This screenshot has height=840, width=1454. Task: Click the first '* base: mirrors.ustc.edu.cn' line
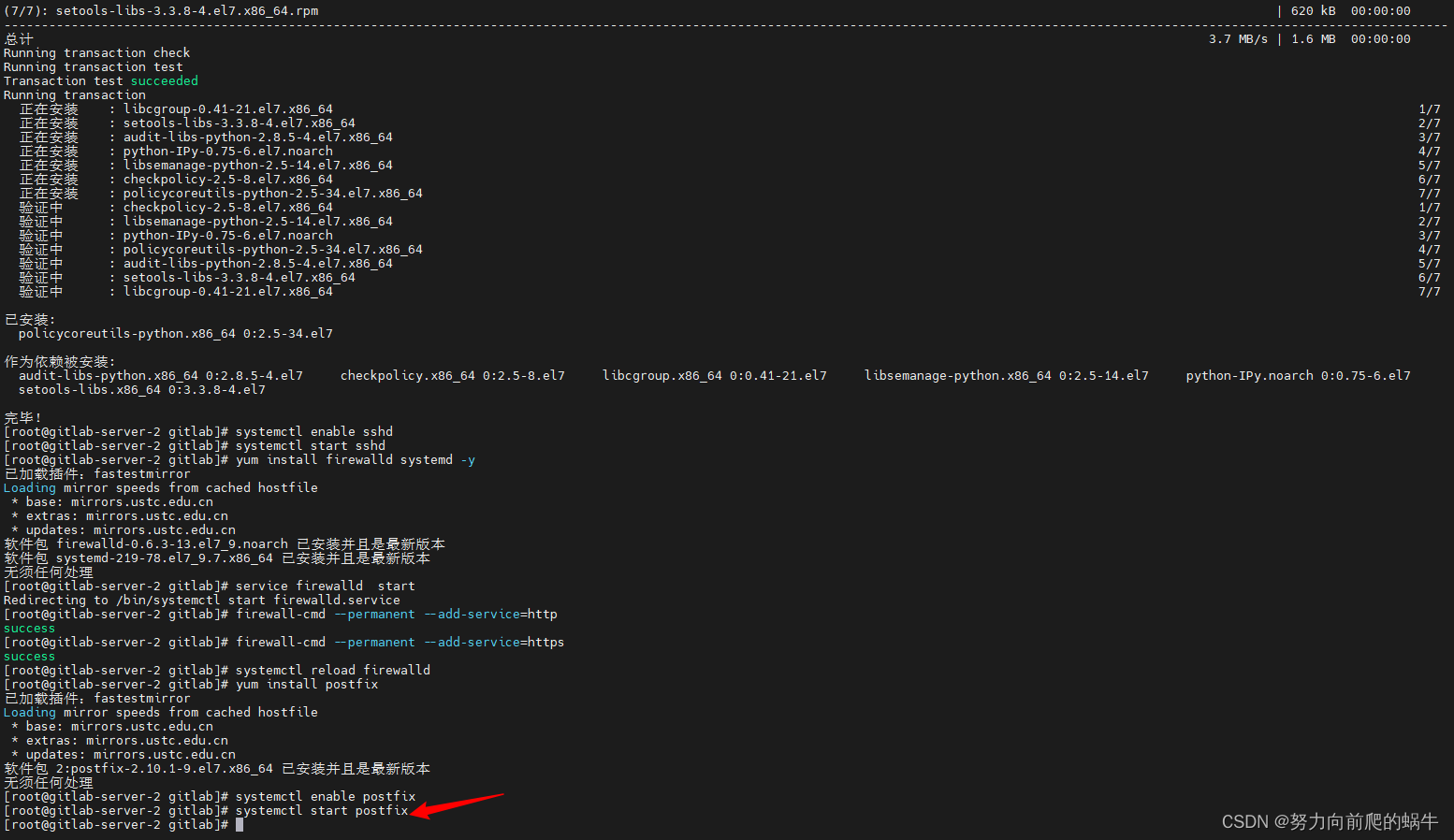[x=112, y=502]
